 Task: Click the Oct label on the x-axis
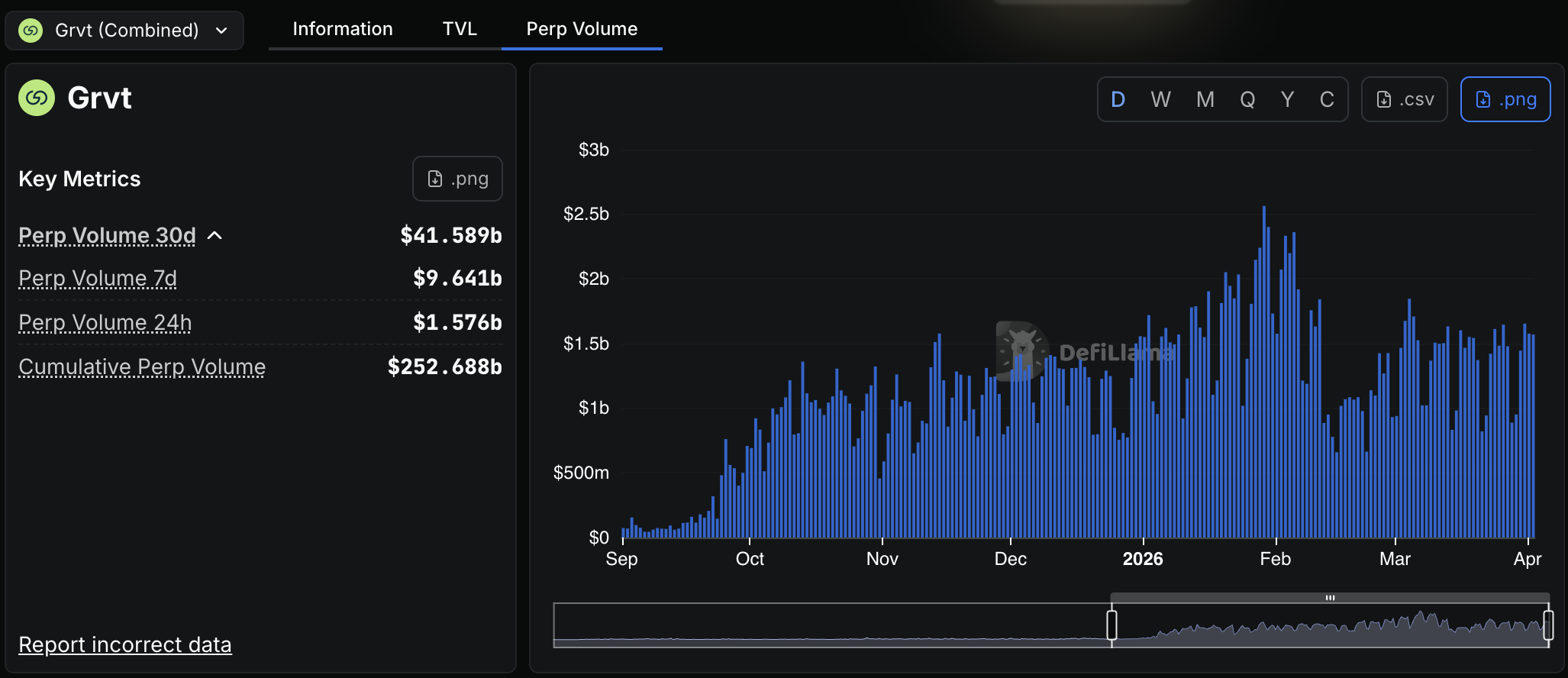pos(750,559)
